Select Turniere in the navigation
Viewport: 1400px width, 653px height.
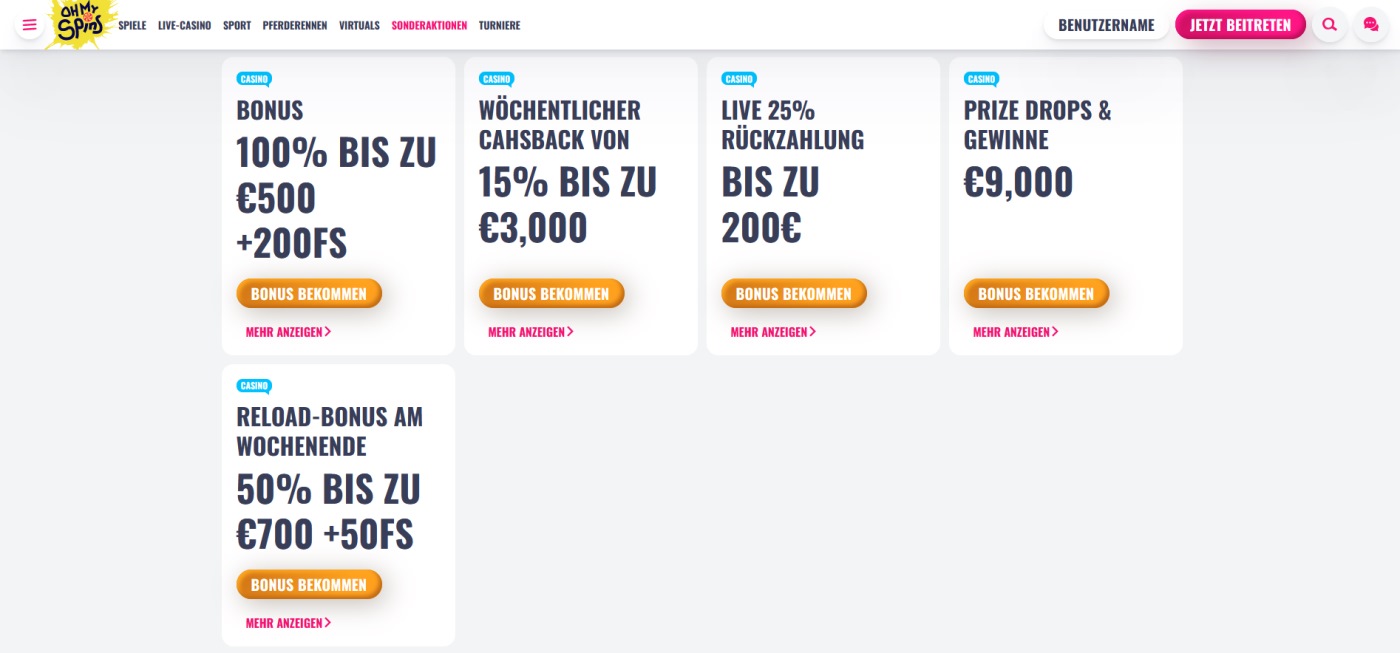point(499,26)
